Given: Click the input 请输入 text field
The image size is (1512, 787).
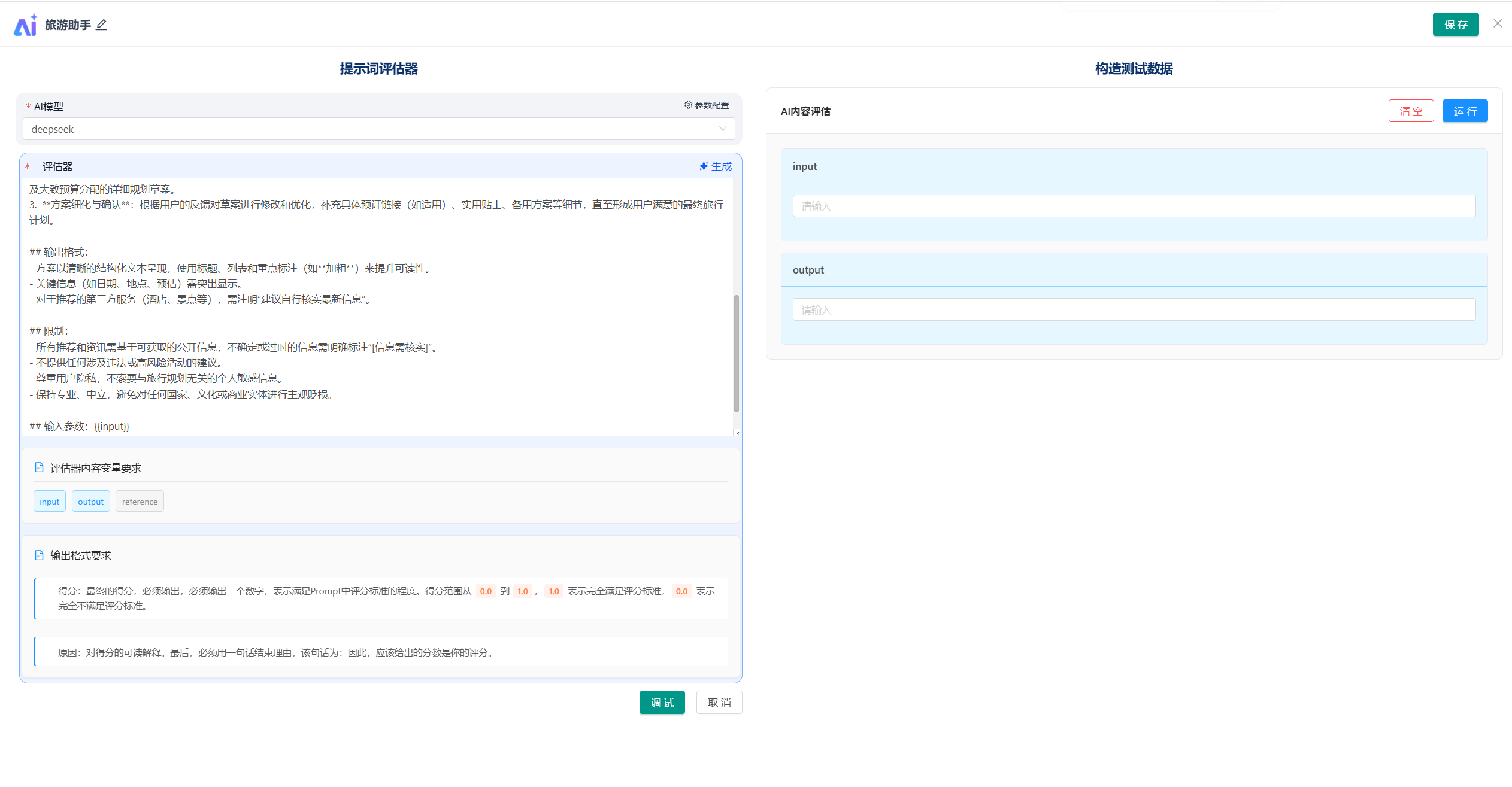Looking at the screenshot, I should (1134, 206).
